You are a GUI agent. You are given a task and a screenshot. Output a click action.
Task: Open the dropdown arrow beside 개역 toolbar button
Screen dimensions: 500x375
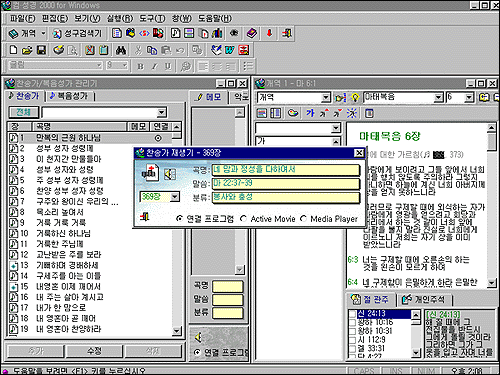pyautogui.click(x=43, y=33)
